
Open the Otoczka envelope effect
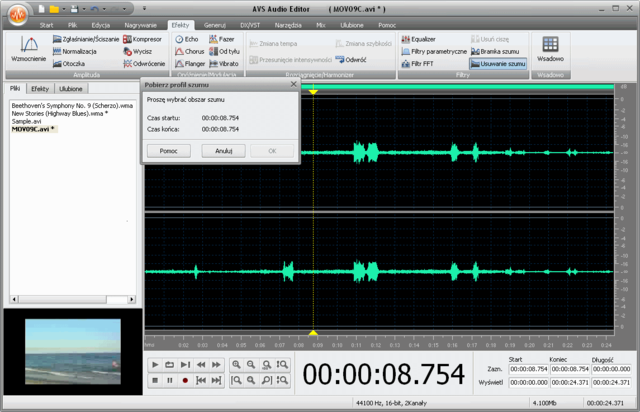[x=69, y=64]
